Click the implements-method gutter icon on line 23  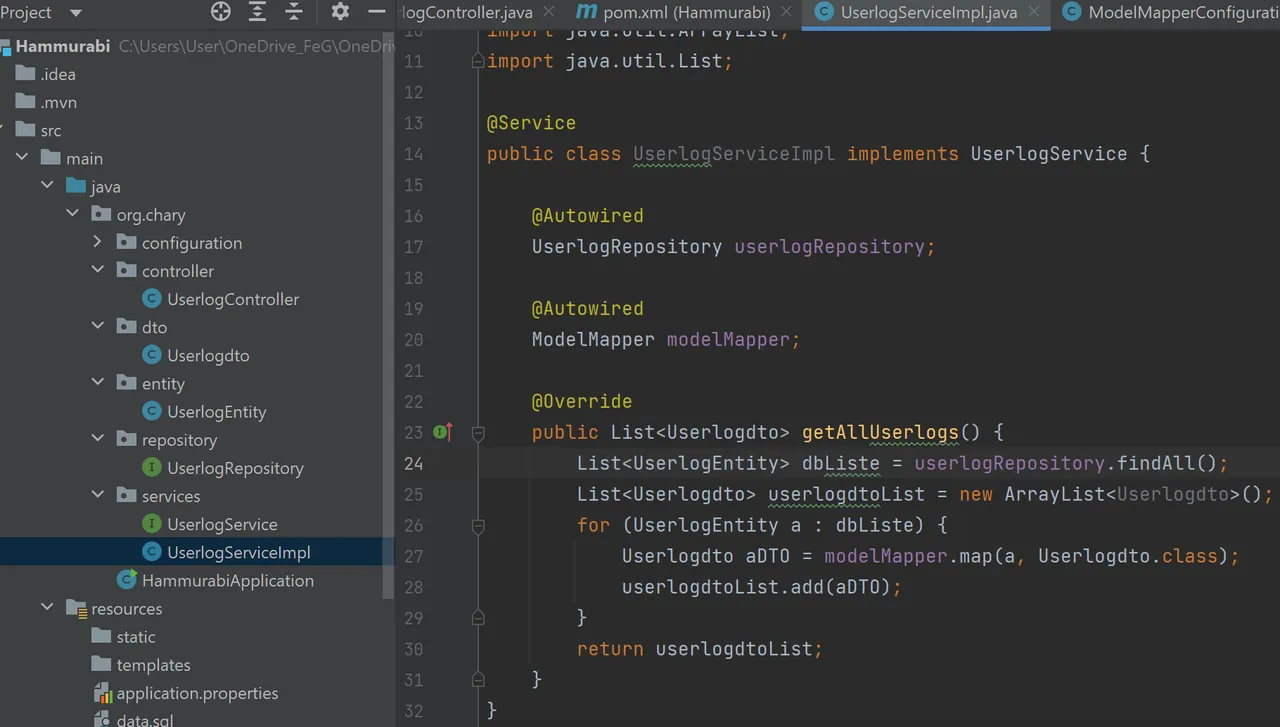(444, 432)
